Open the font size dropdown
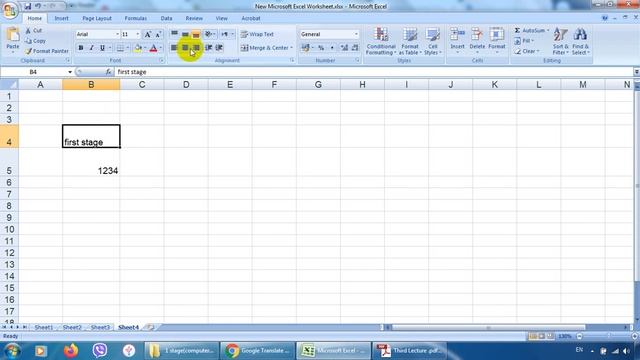This screenshot has height=360, width=640. 138,34
